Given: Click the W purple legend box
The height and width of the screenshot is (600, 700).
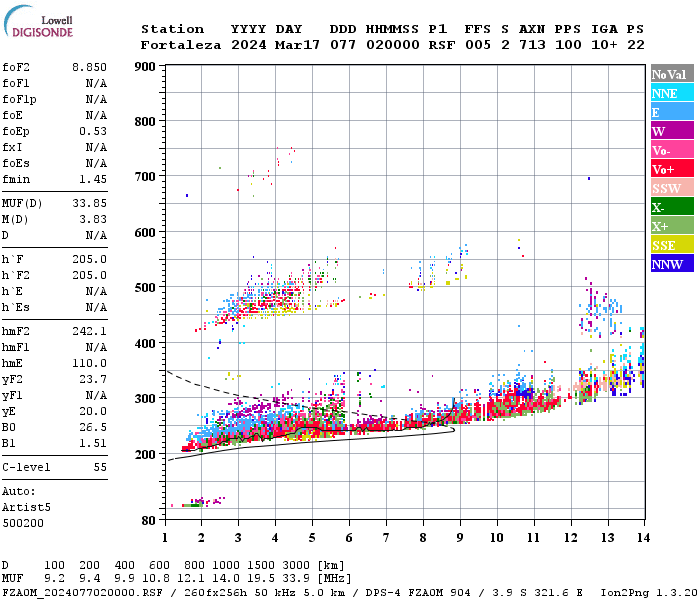Looking at the screenshot, I should click(x=672, y=131).
